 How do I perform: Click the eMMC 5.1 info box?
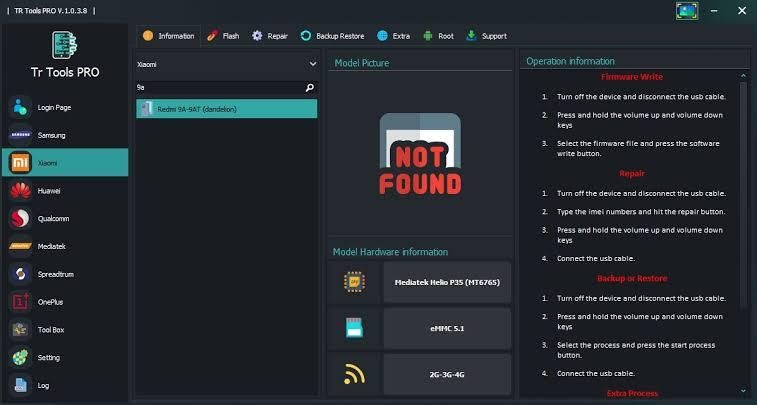[447, 328]
